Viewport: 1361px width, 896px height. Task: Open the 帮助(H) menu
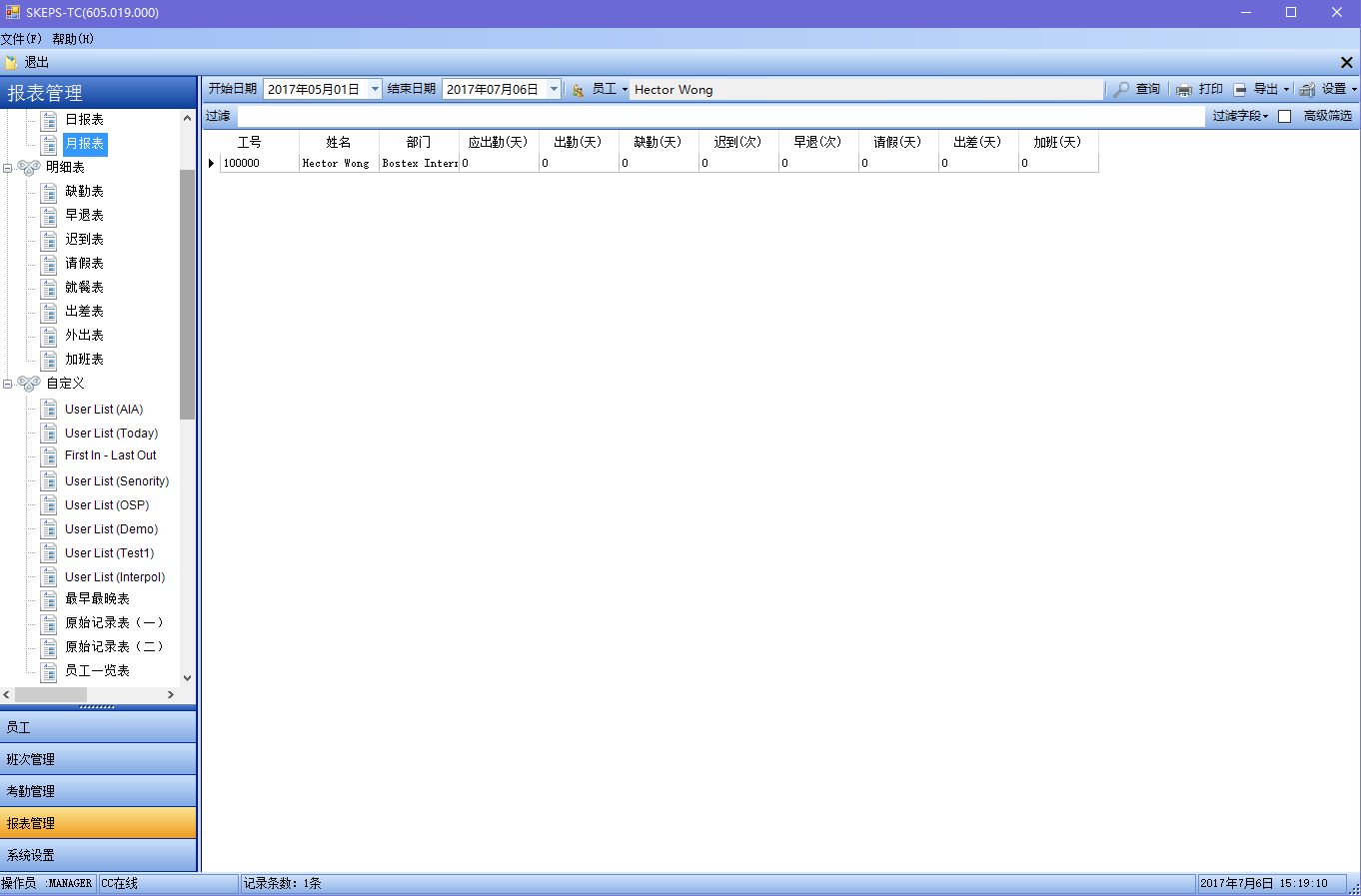pos(73,39)
